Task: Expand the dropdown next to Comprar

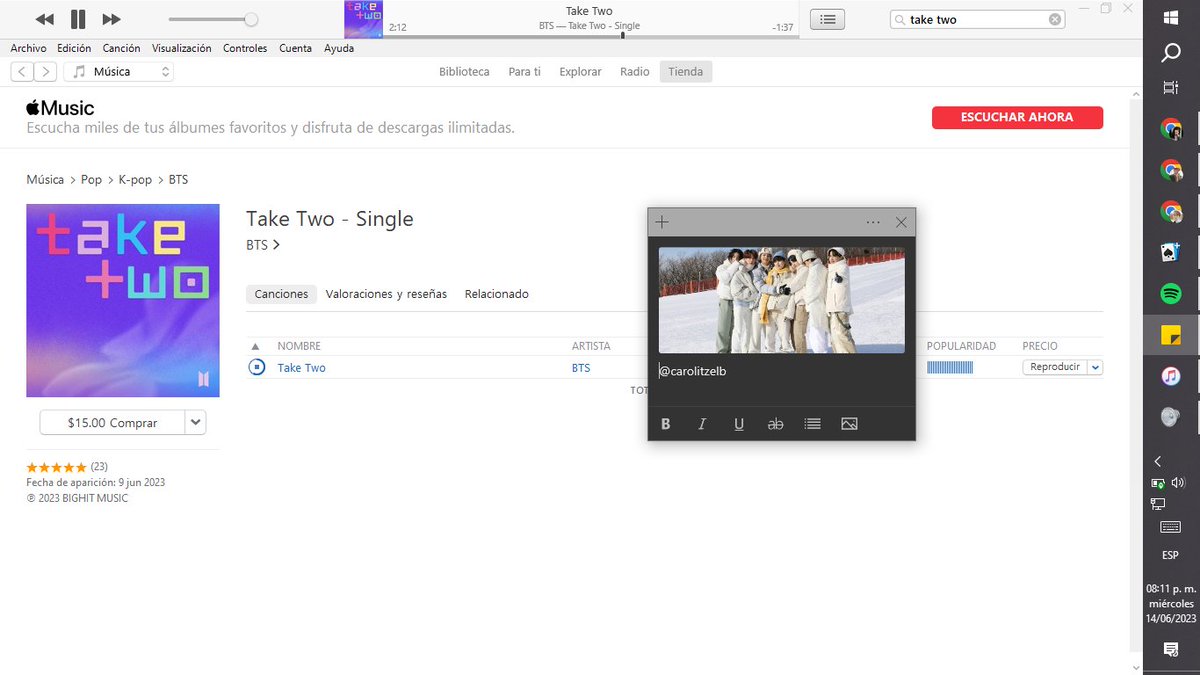Action: pyautogui.click(x=196, y=423)
